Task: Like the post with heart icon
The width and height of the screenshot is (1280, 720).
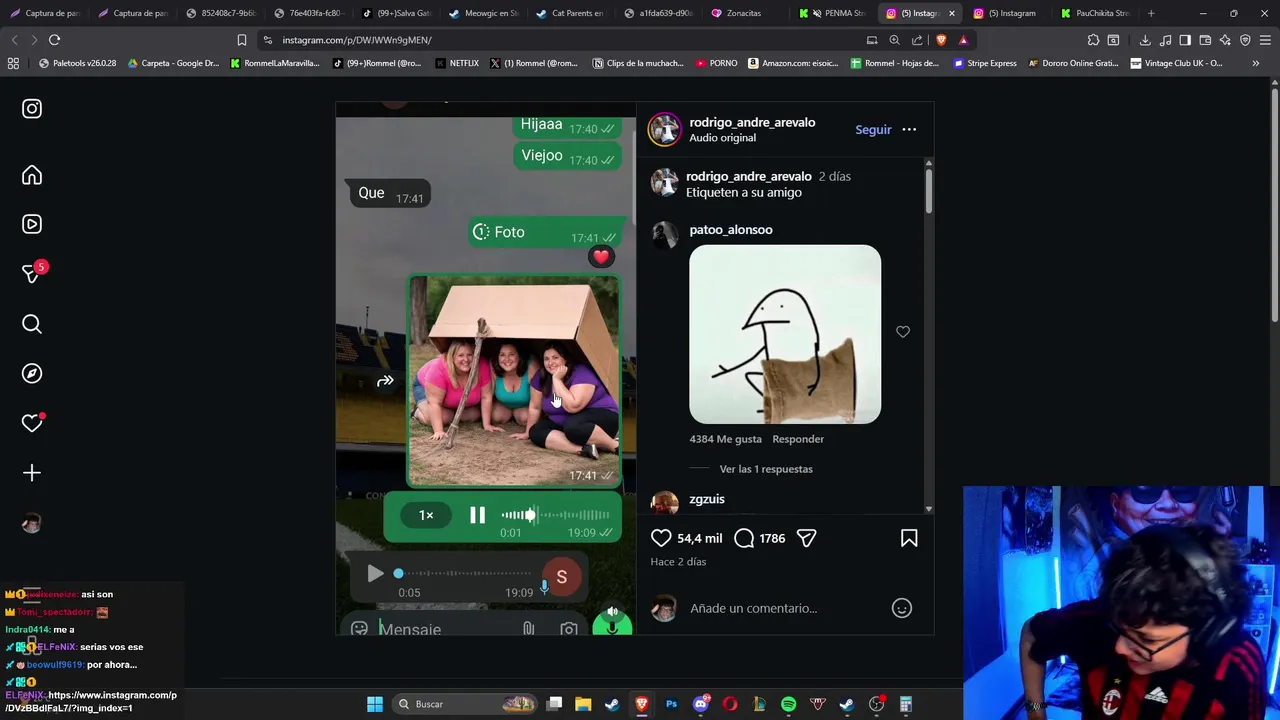Action: tap(661, 538)
